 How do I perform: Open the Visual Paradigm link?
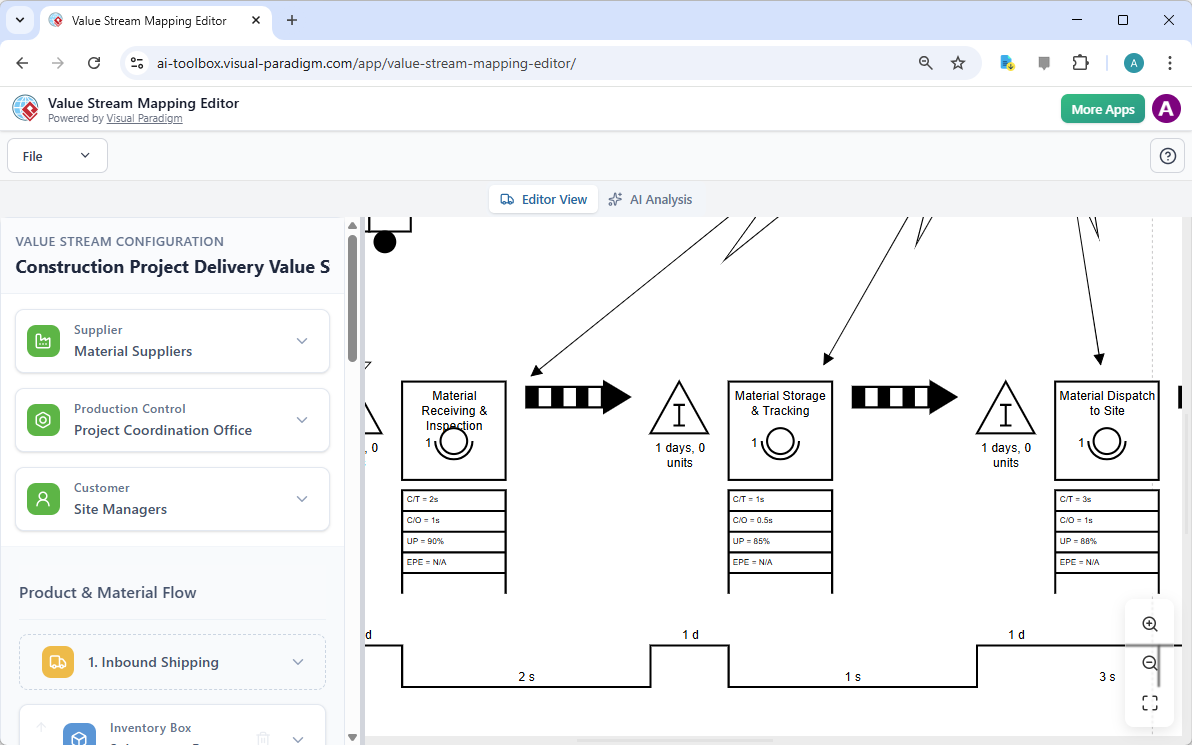click(144, 118)
